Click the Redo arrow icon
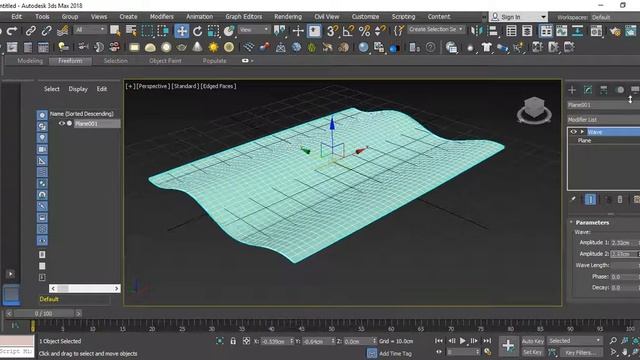The height and width of the screenshot is (360, 640). [x=12, y=31]
